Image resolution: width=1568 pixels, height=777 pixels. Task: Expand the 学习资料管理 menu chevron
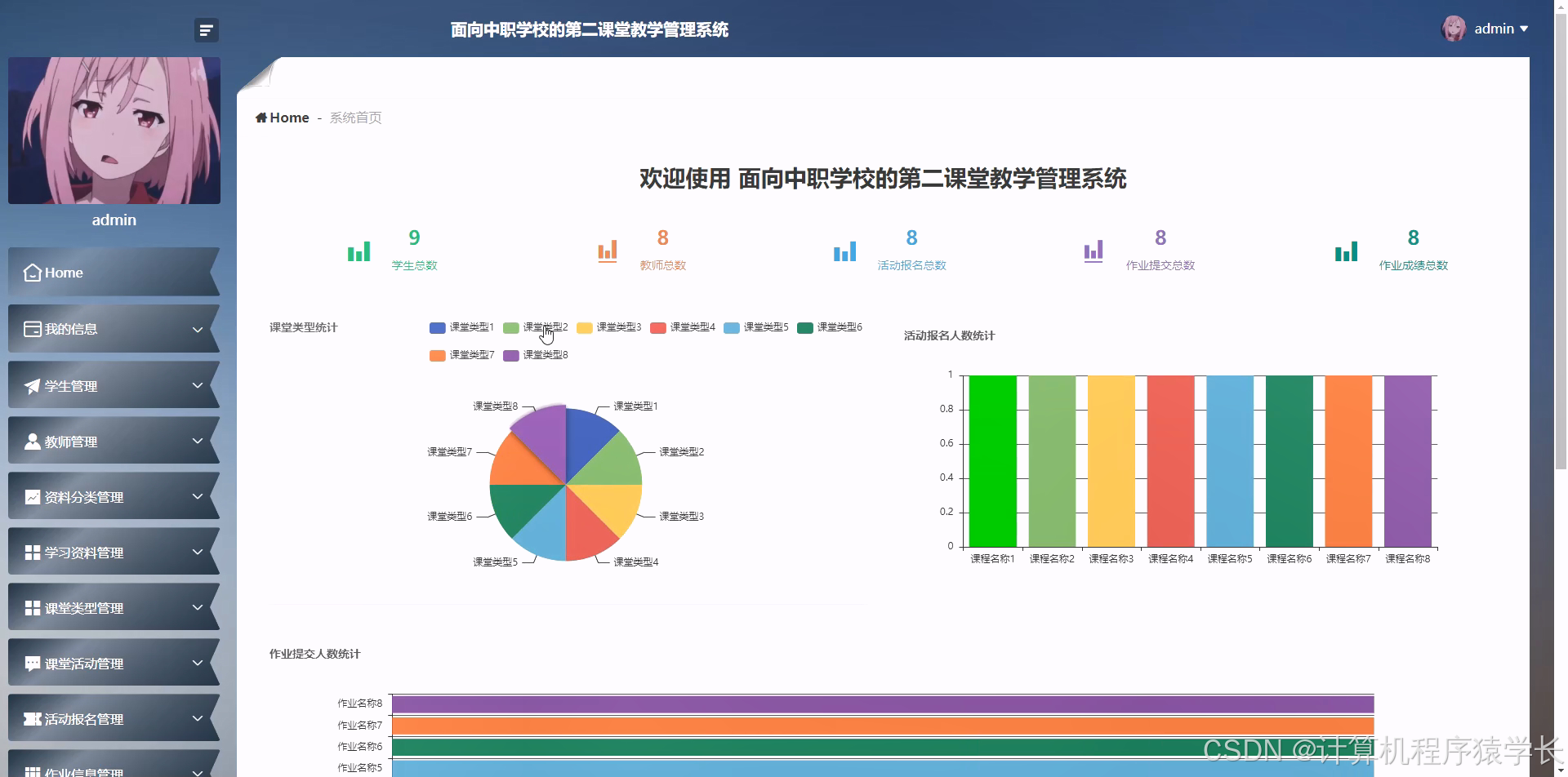pyautogui.click(x=198, y=552)
